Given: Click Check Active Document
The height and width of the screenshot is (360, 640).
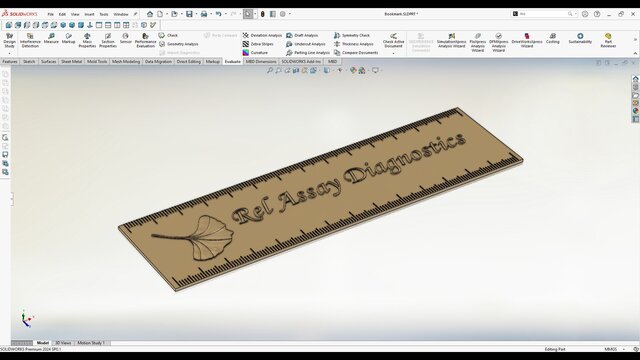Looking at the screenshot, I should point(393,40).
